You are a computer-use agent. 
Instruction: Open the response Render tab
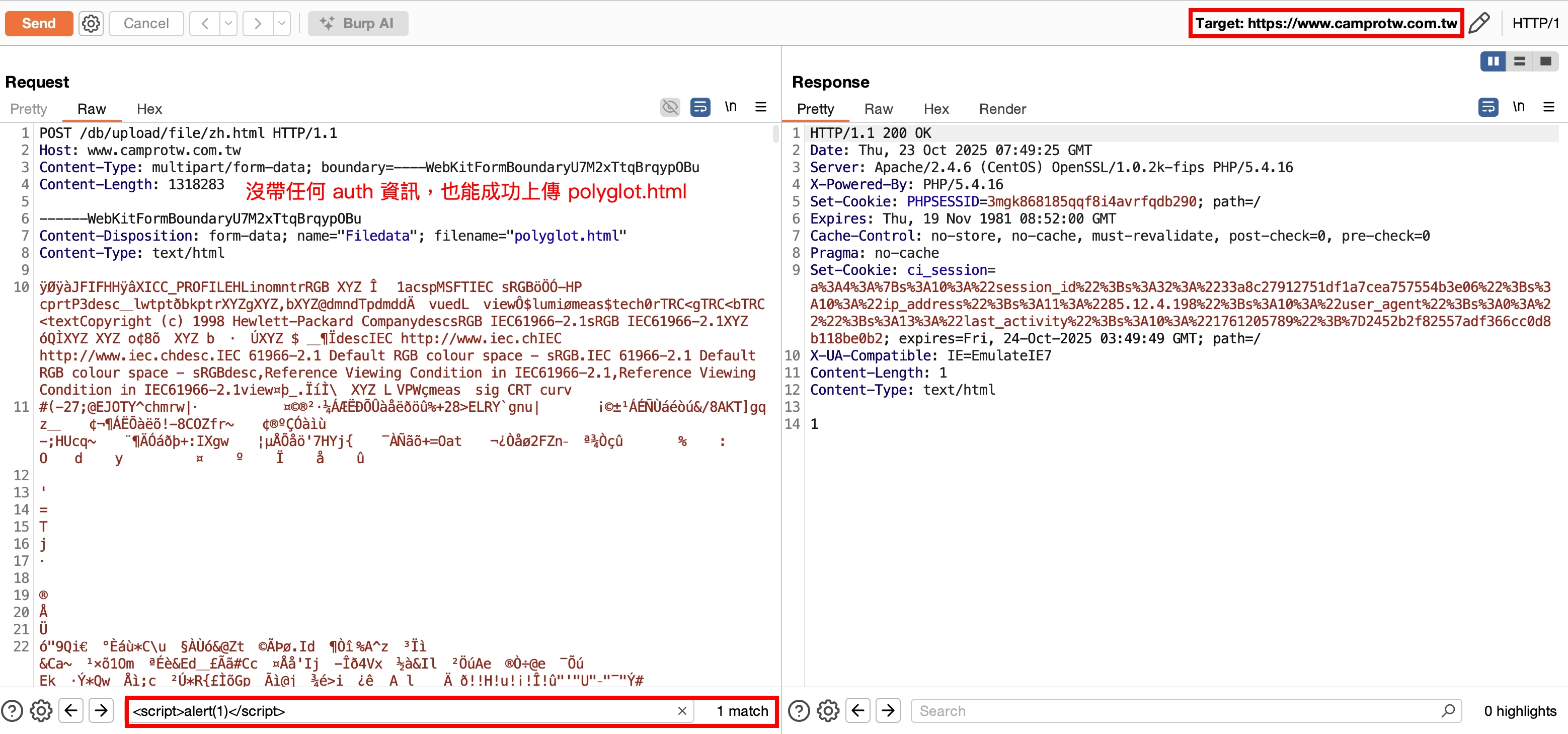pyautogui.click(x=1002, y=108)
